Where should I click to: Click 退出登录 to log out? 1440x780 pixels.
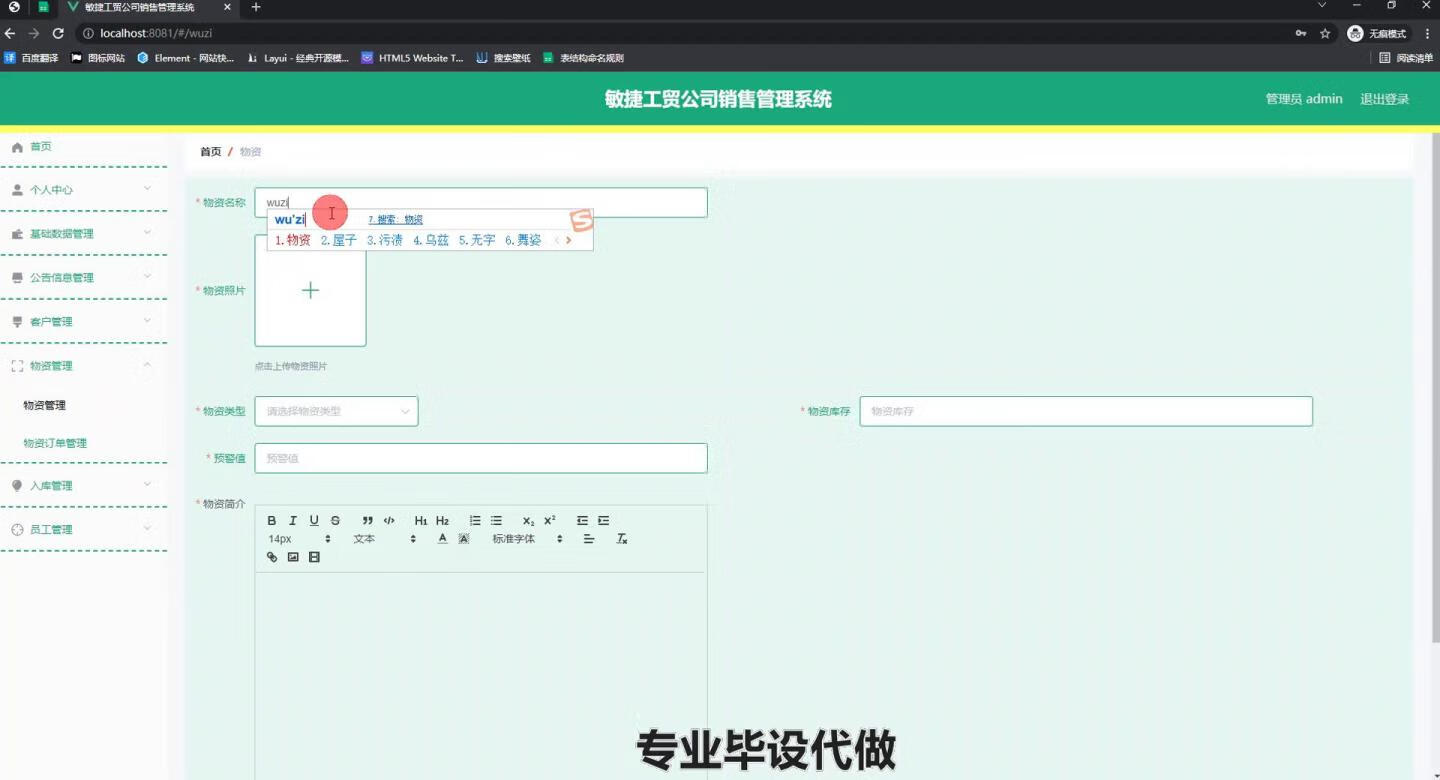pyautogui.click(x=1384, y=98)
